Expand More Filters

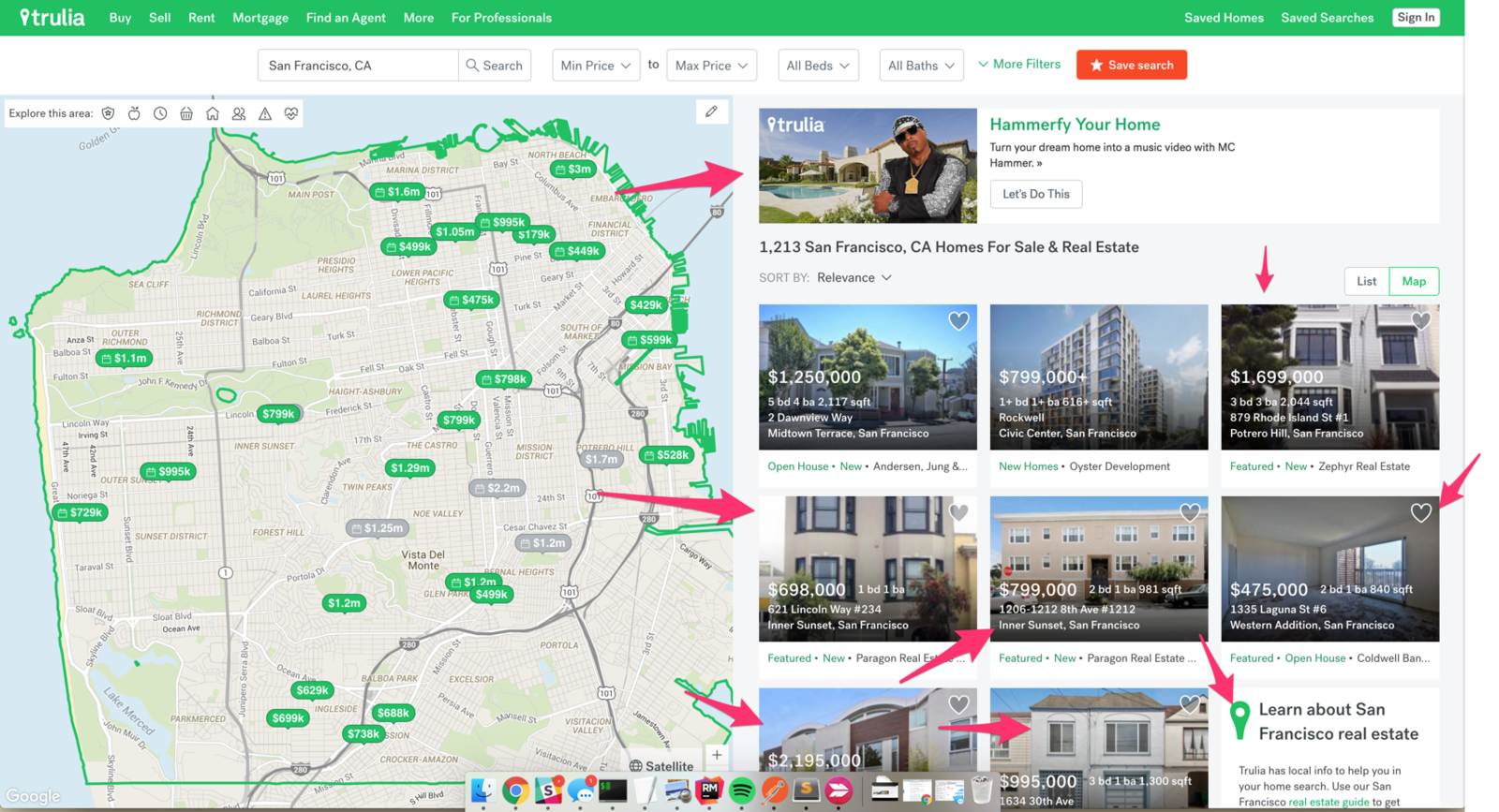[x=1019, y=65]
